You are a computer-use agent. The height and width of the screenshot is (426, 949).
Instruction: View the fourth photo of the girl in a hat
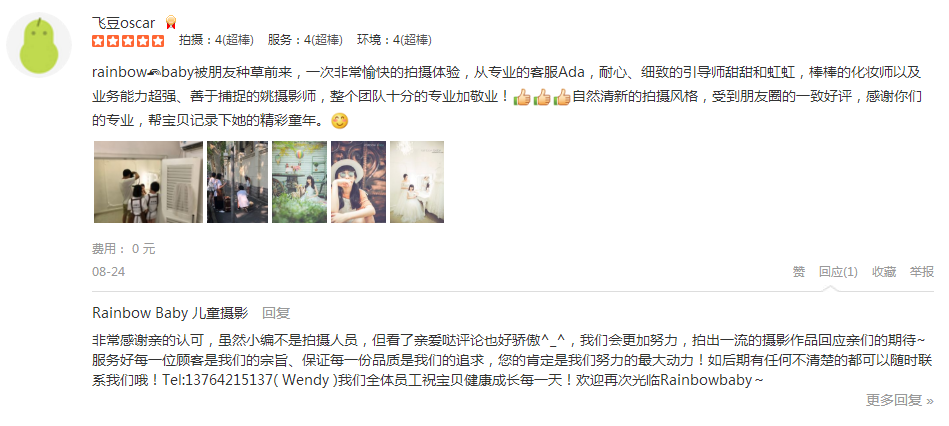click(x=358, y=182)
